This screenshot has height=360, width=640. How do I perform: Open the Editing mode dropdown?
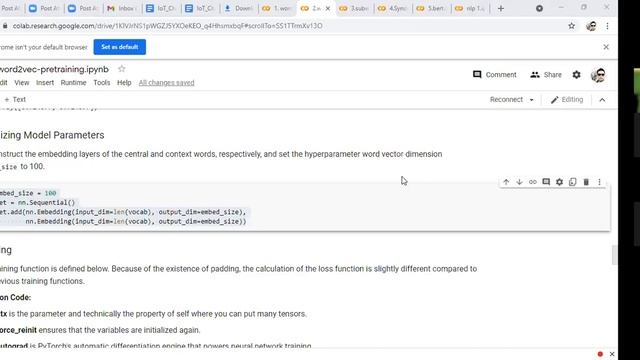[x=567, y=100]
